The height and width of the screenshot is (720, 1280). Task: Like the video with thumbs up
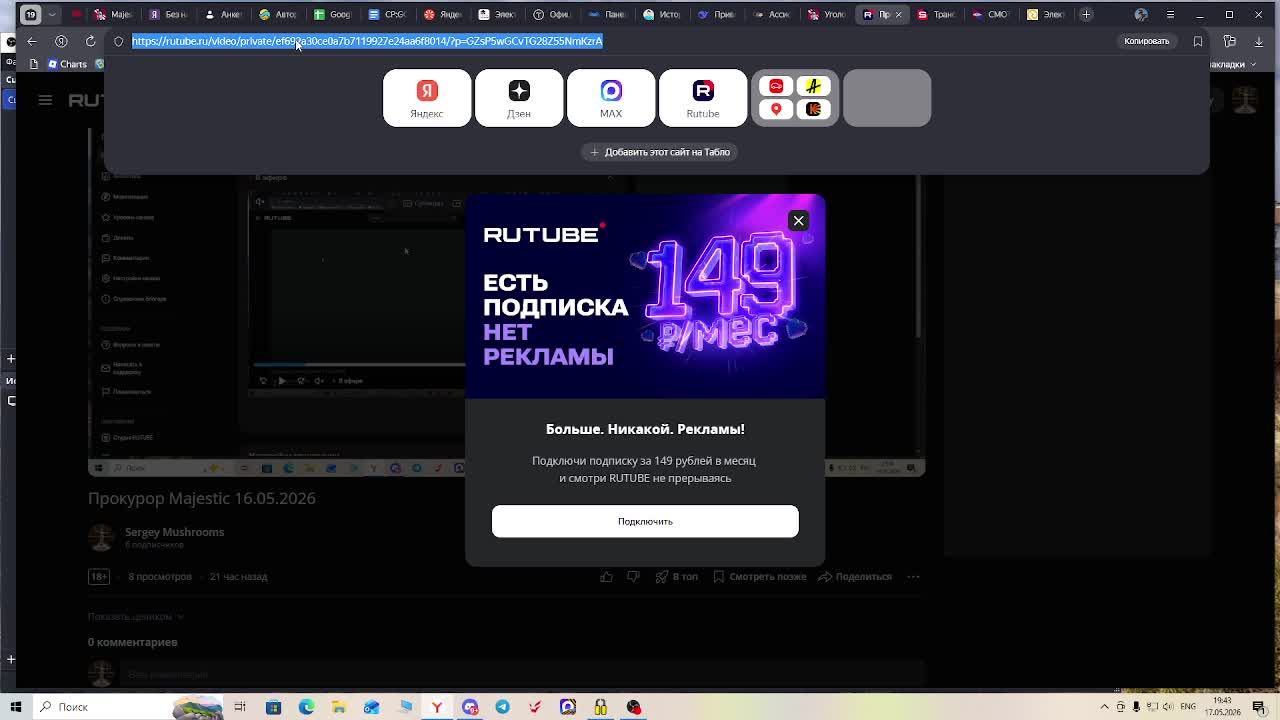606,576
